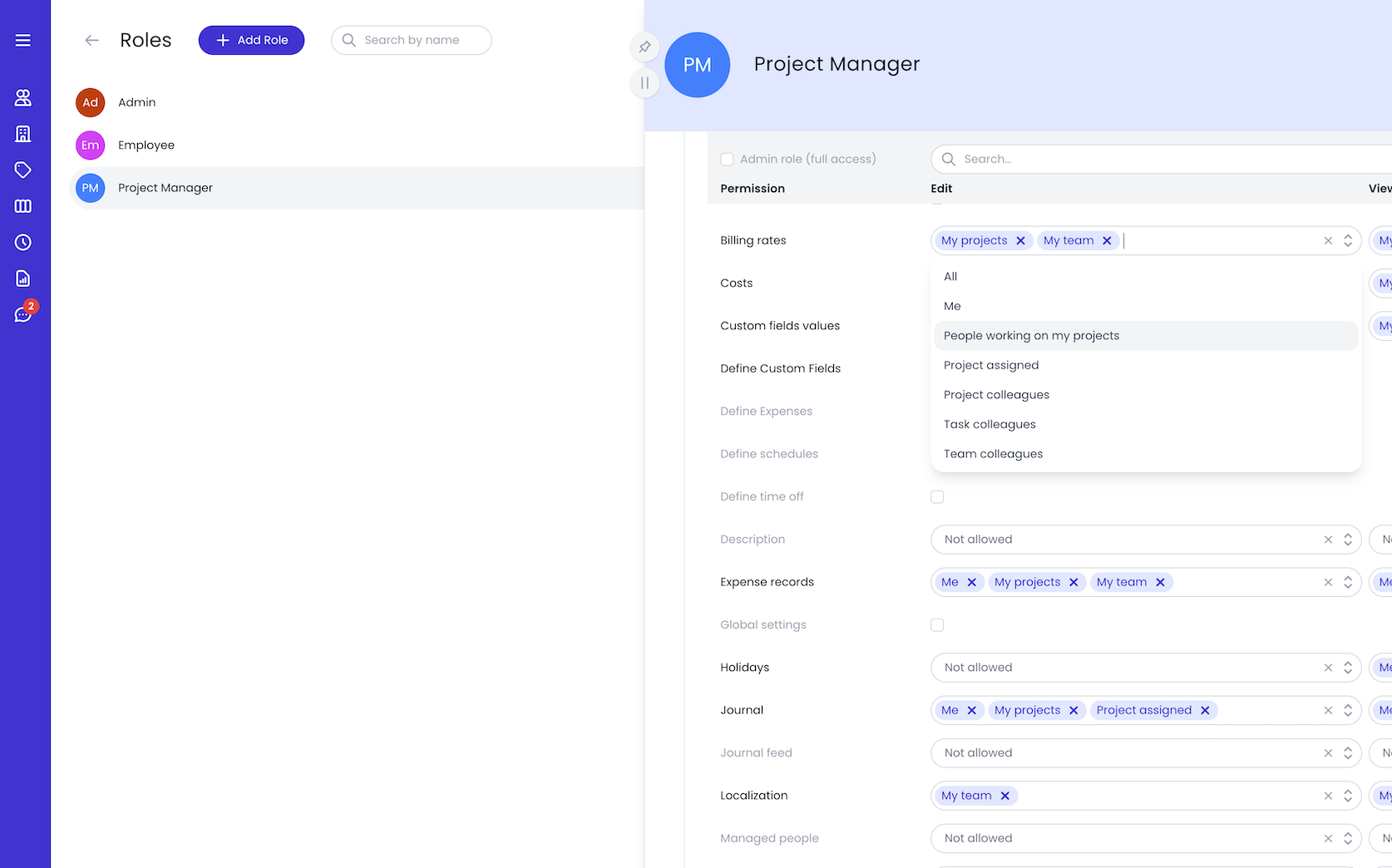Expand the Holidays edit dropdown
The height and width of the screenshot is (868, 1392).
1348,668
